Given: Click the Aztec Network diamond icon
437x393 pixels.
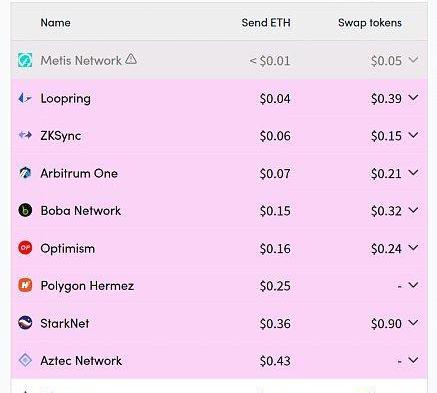Looking at the screenshot, I should (x=25, y=360).
